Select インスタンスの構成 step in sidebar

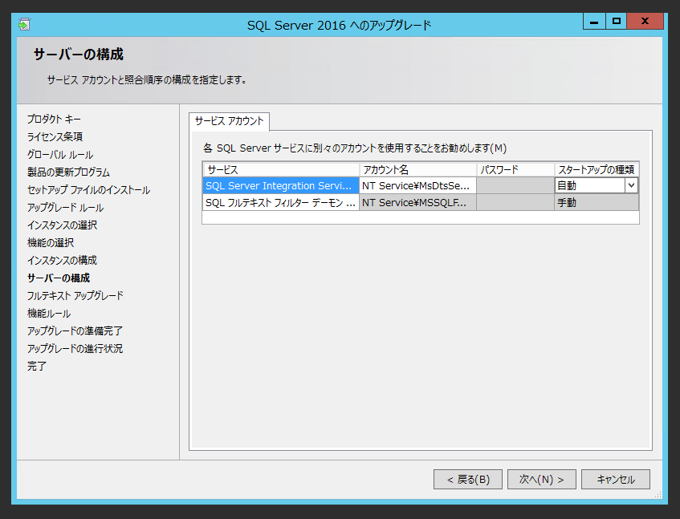(62, 260)
